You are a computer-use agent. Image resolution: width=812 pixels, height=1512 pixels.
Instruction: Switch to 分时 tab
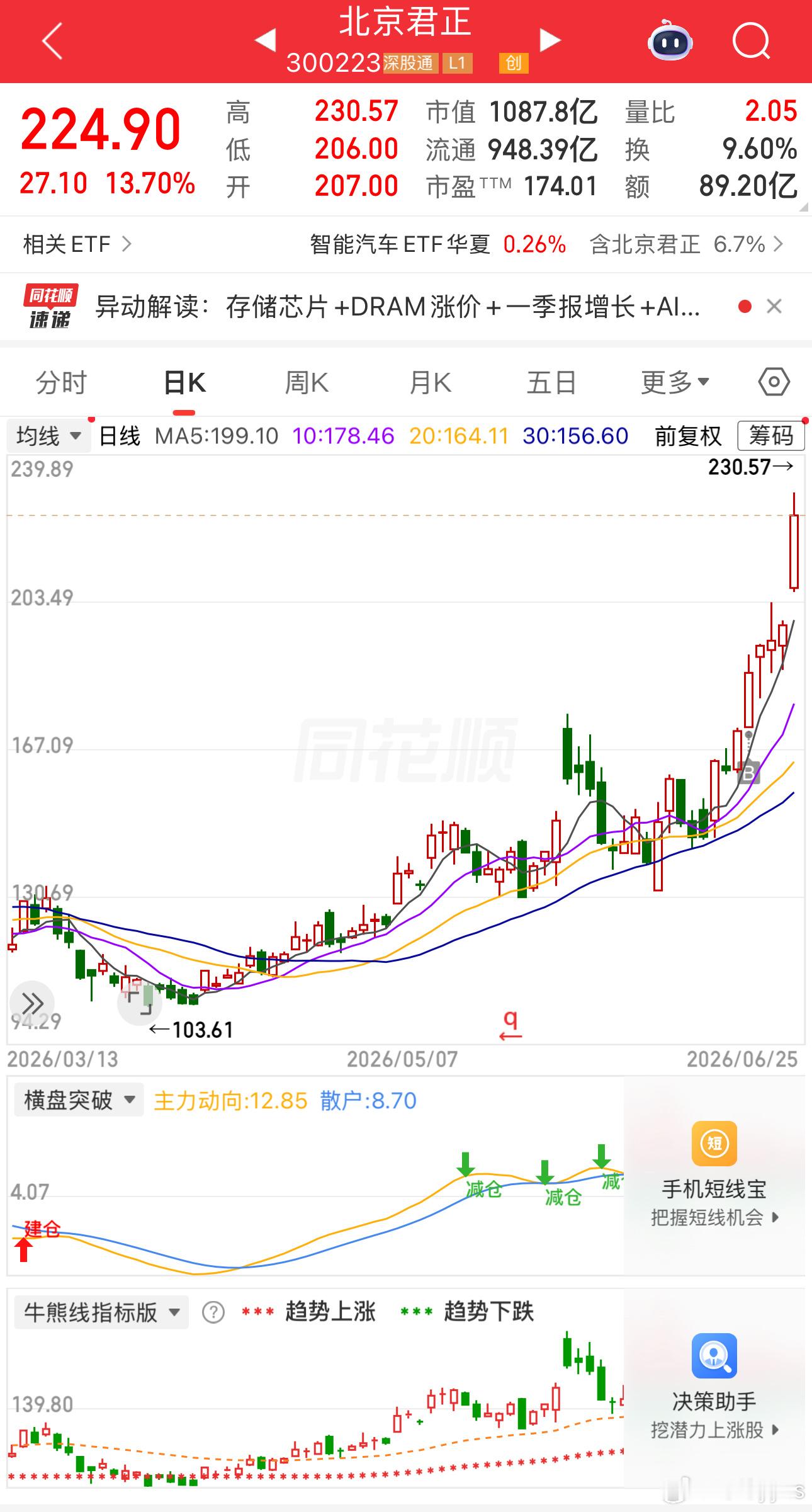tap(61, 382)
